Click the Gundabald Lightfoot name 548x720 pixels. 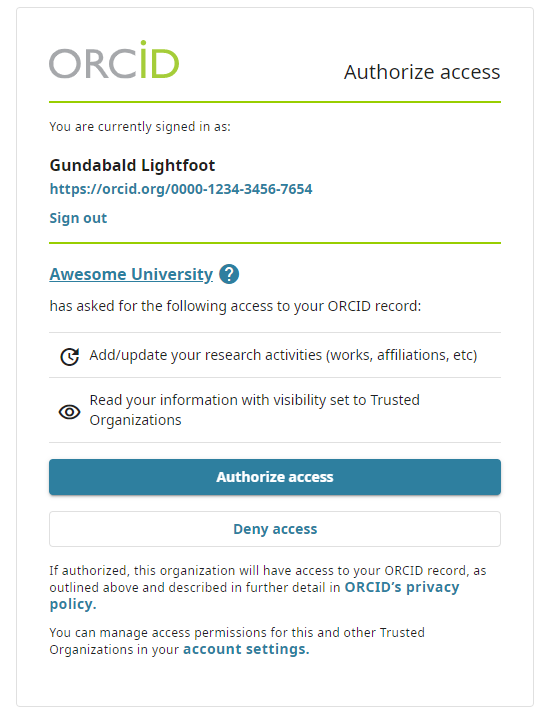(x=132, y=165)
